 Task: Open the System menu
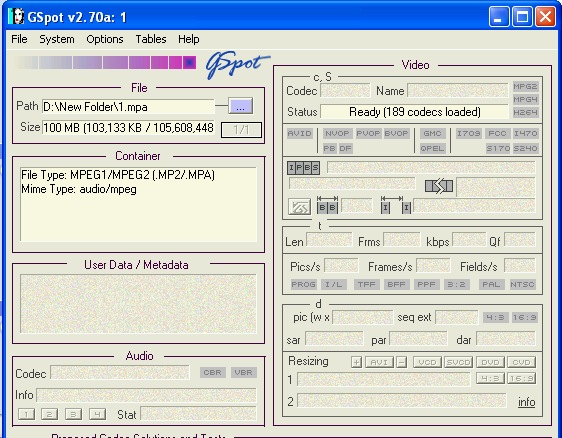coord(57,39)
